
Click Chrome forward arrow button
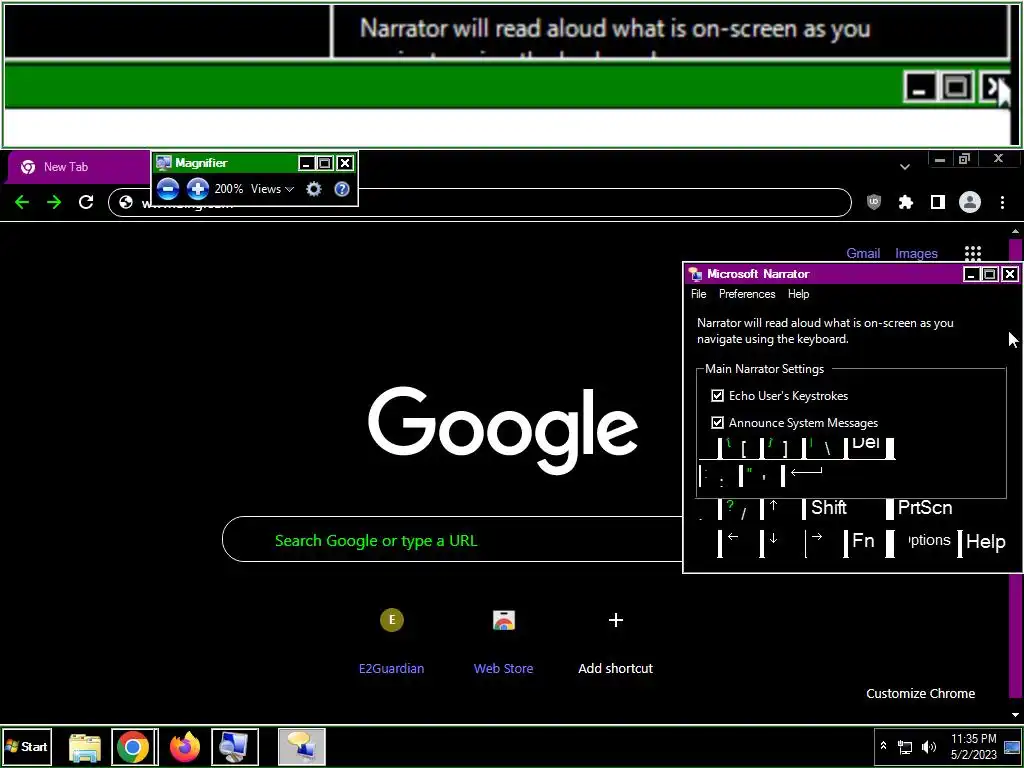[x=54, y=202]
